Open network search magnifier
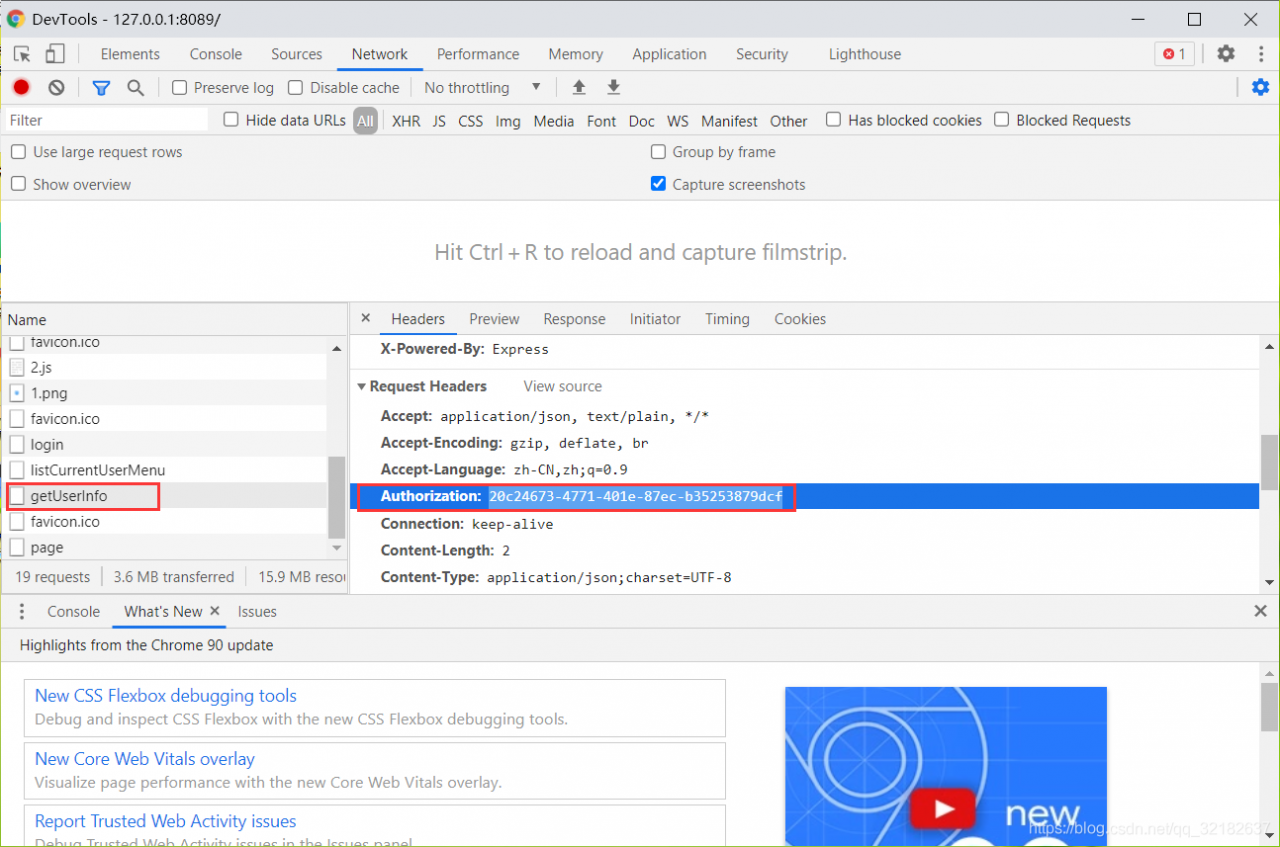This screenshot has height=847, width=1280. [136, 88]
